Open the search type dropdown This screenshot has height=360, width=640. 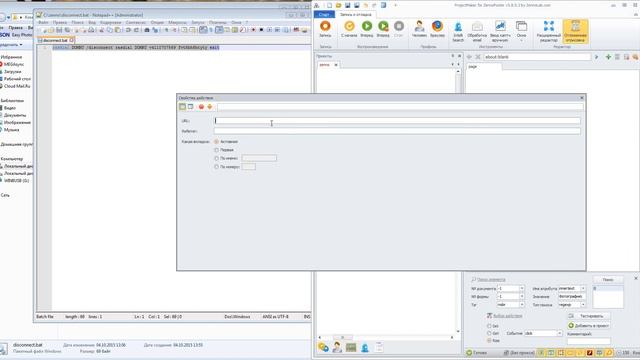[583, 305]
